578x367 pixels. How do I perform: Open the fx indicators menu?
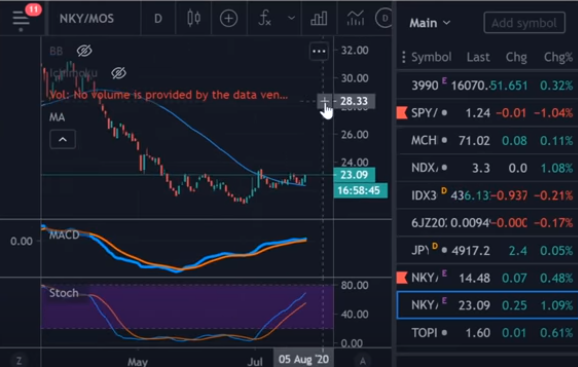click(x=265, y=18)
